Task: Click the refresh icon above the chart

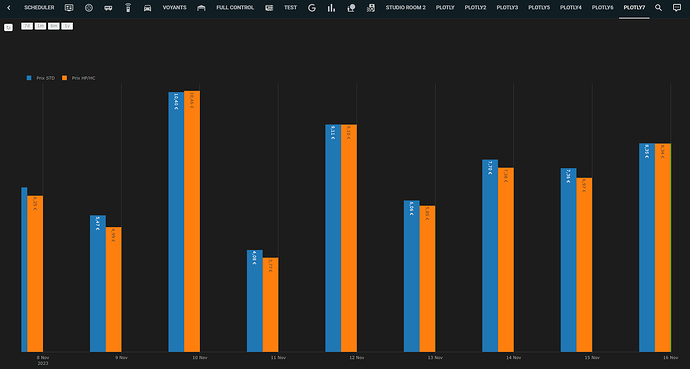Action: 8,27
